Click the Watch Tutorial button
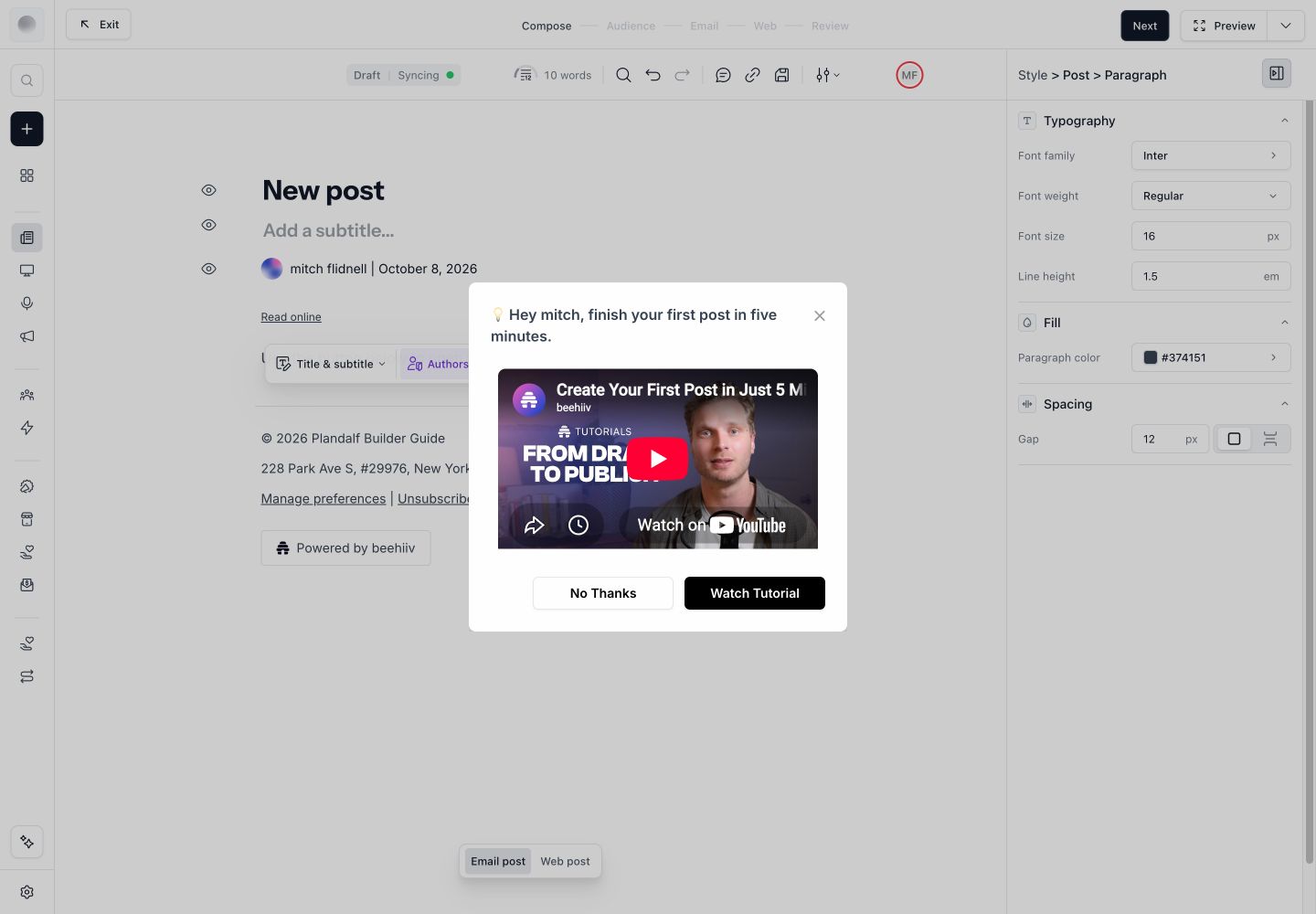This screenshot has height=914, width=1316. pyautogui.click(x=755, y=593)
